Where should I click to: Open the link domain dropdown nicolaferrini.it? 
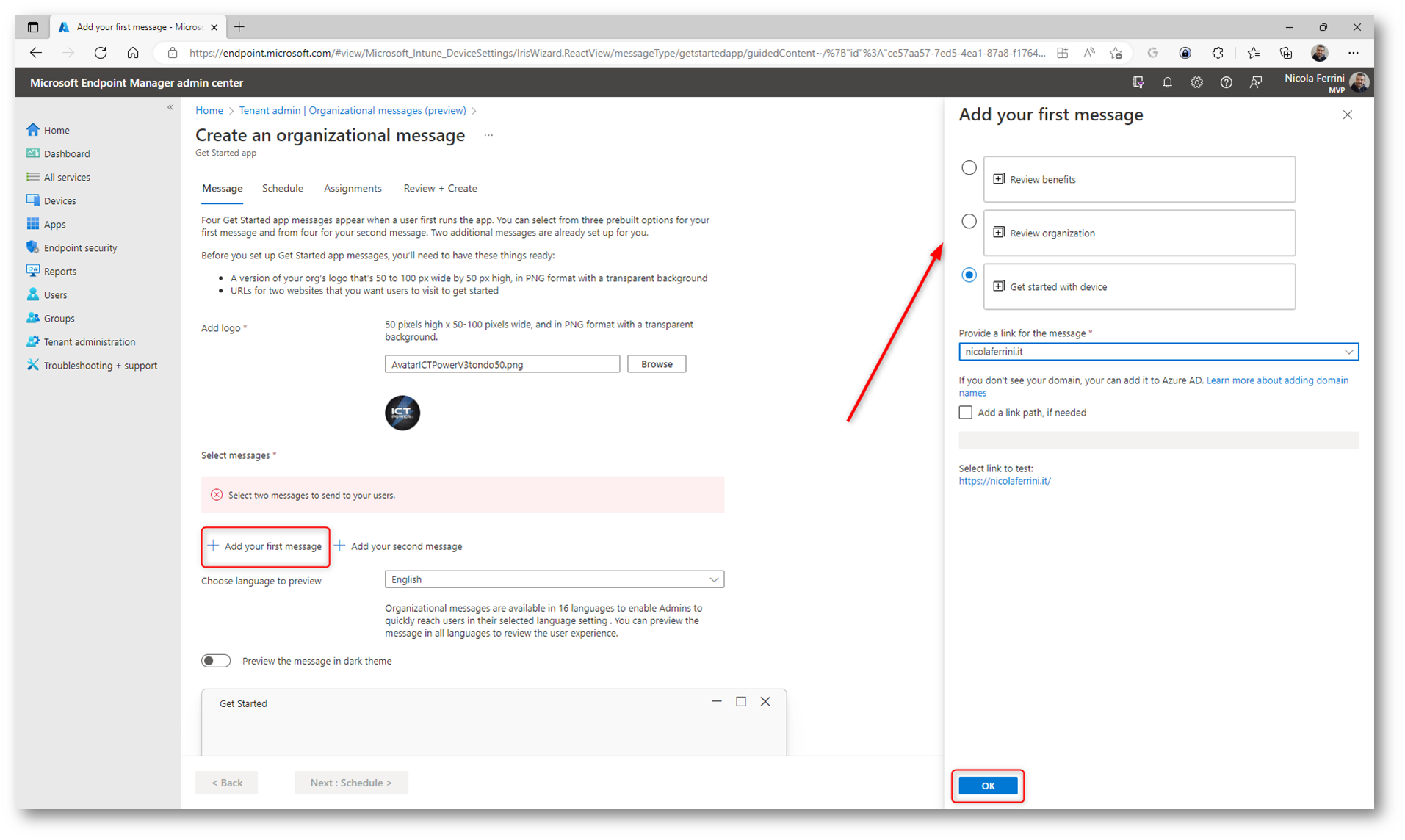coord(1158,352)
